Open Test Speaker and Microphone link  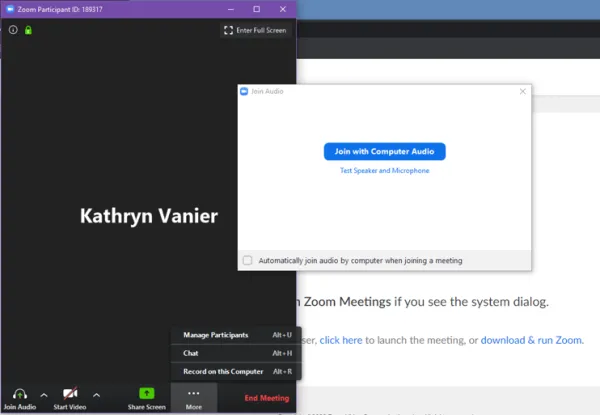click(385, 171)
